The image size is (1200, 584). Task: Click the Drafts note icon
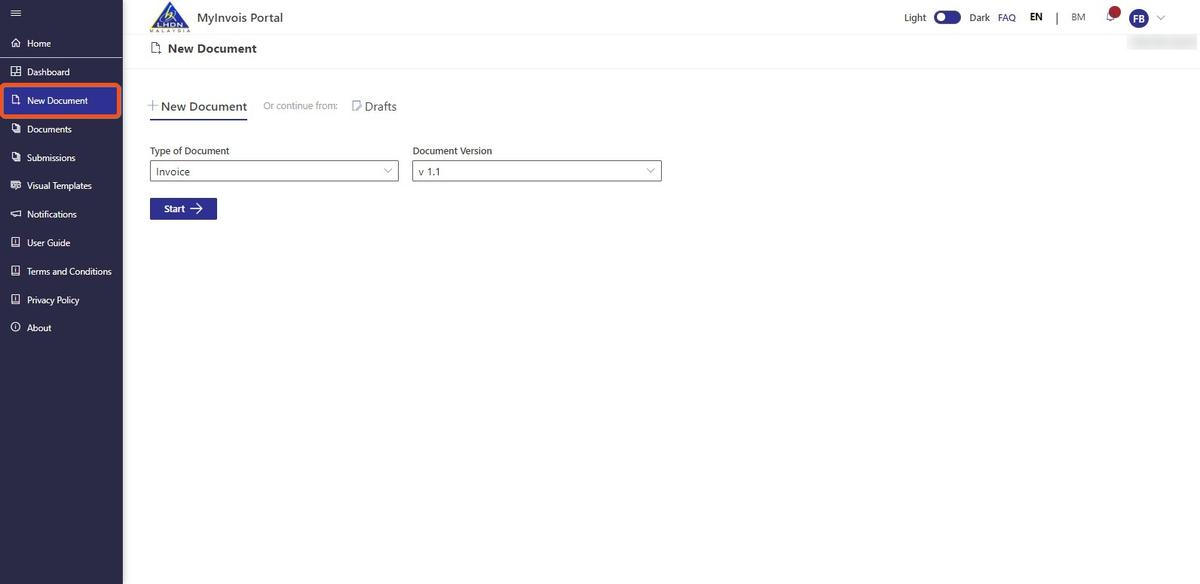pyautogui.click(x=356, y=106)
